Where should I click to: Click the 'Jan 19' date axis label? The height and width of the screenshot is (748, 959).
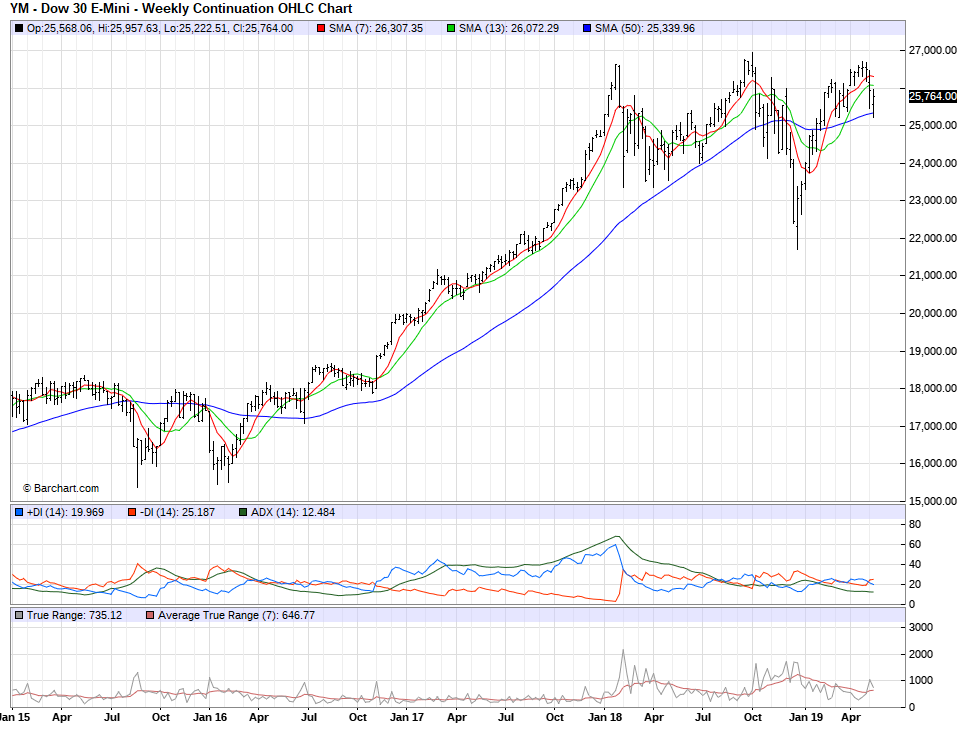pos(805,717)
